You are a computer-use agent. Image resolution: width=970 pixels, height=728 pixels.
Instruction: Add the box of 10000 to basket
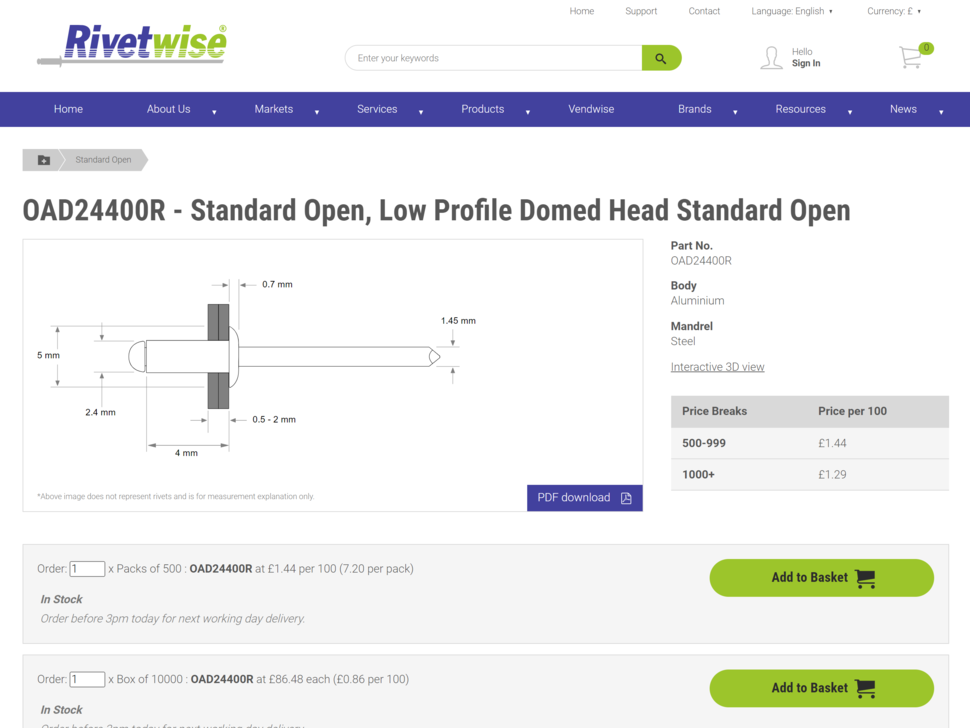pyautogui.click(x=821, y=688)
